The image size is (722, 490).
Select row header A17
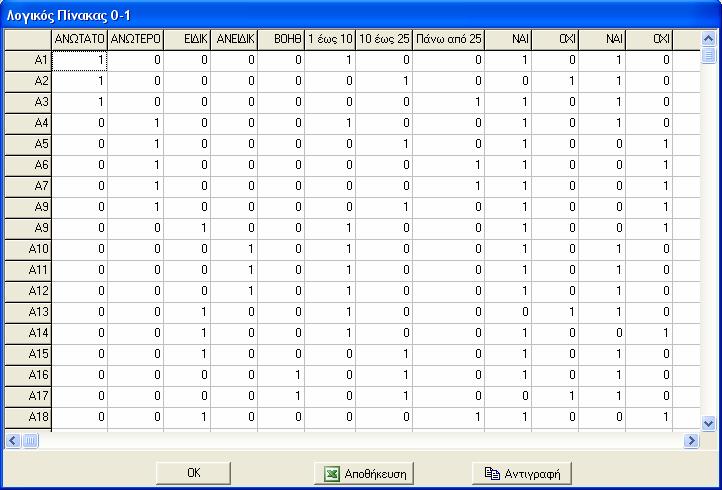tap(28, 397)
